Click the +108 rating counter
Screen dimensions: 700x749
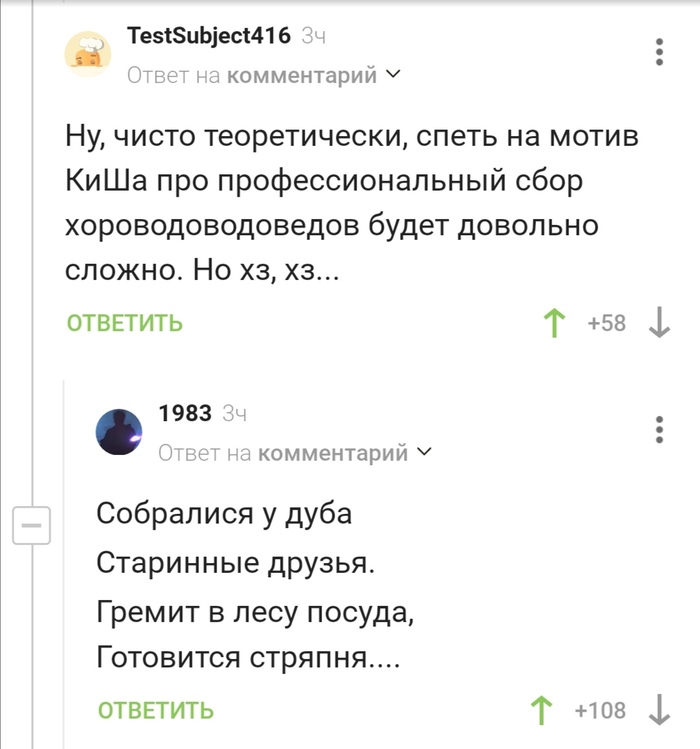click(x=601, y=710)
